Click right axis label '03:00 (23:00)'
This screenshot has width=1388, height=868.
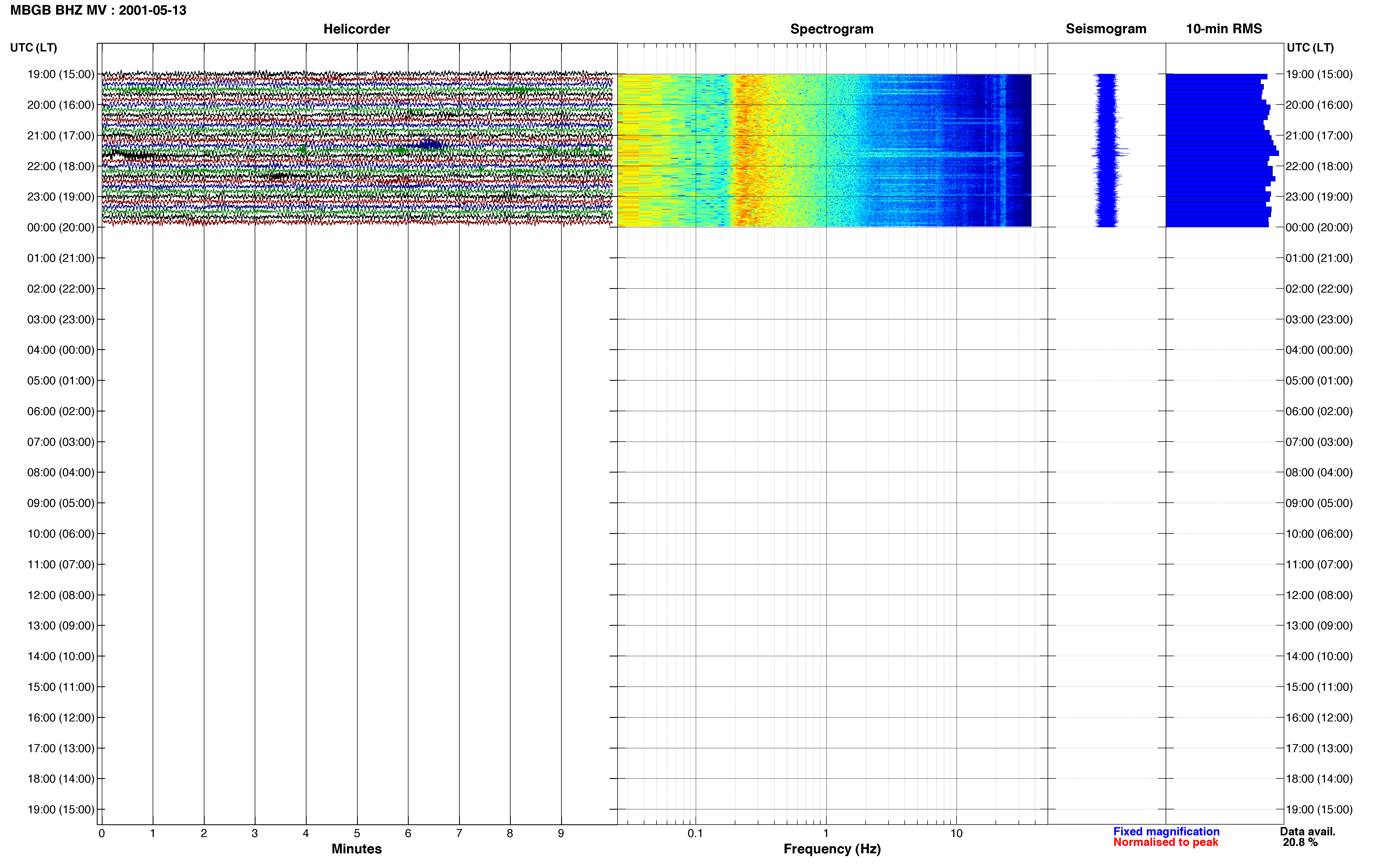point(1319,319)
